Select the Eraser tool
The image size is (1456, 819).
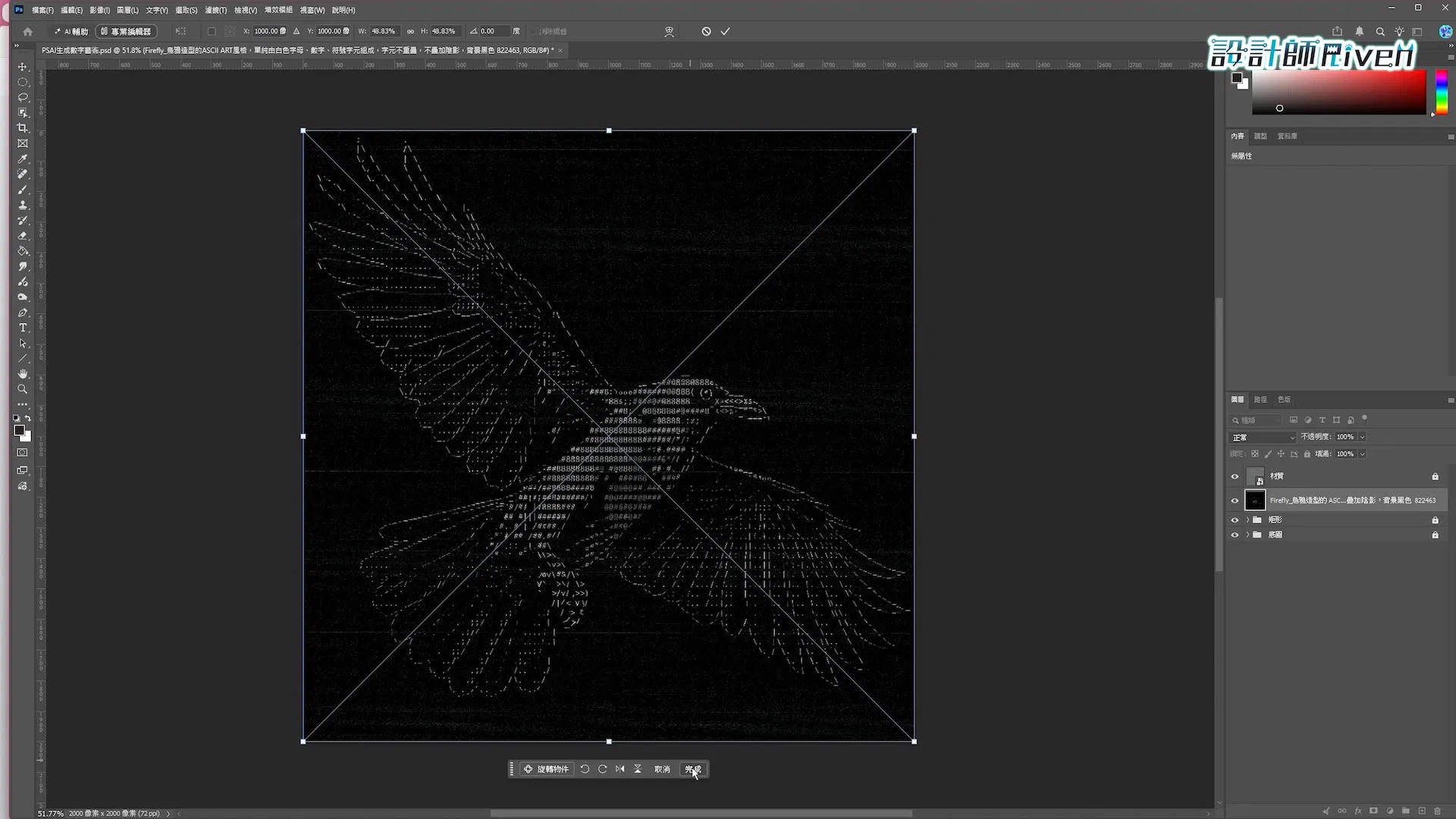pos(22,236)
